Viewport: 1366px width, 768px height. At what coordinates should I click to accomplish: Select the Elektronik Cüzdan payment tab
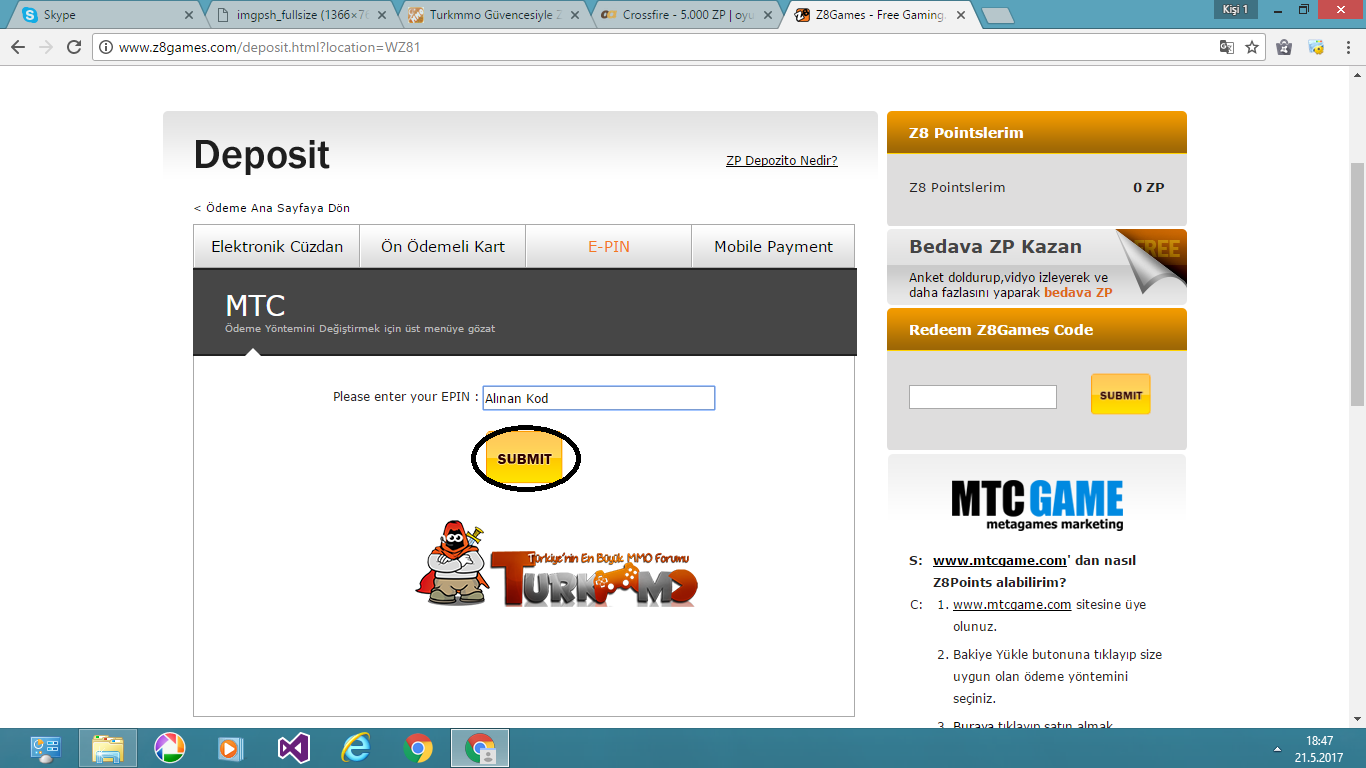click(x=277, y=246)
